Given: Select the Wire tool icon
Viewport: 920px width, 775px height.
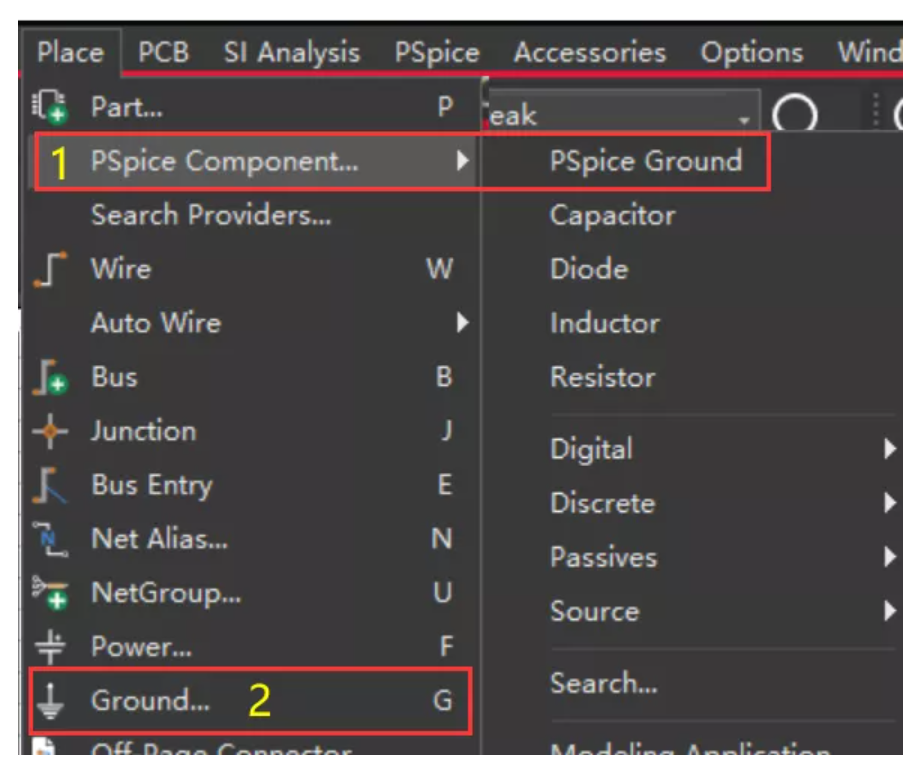Looking at the screenshot, I should (x=49, y=270).
